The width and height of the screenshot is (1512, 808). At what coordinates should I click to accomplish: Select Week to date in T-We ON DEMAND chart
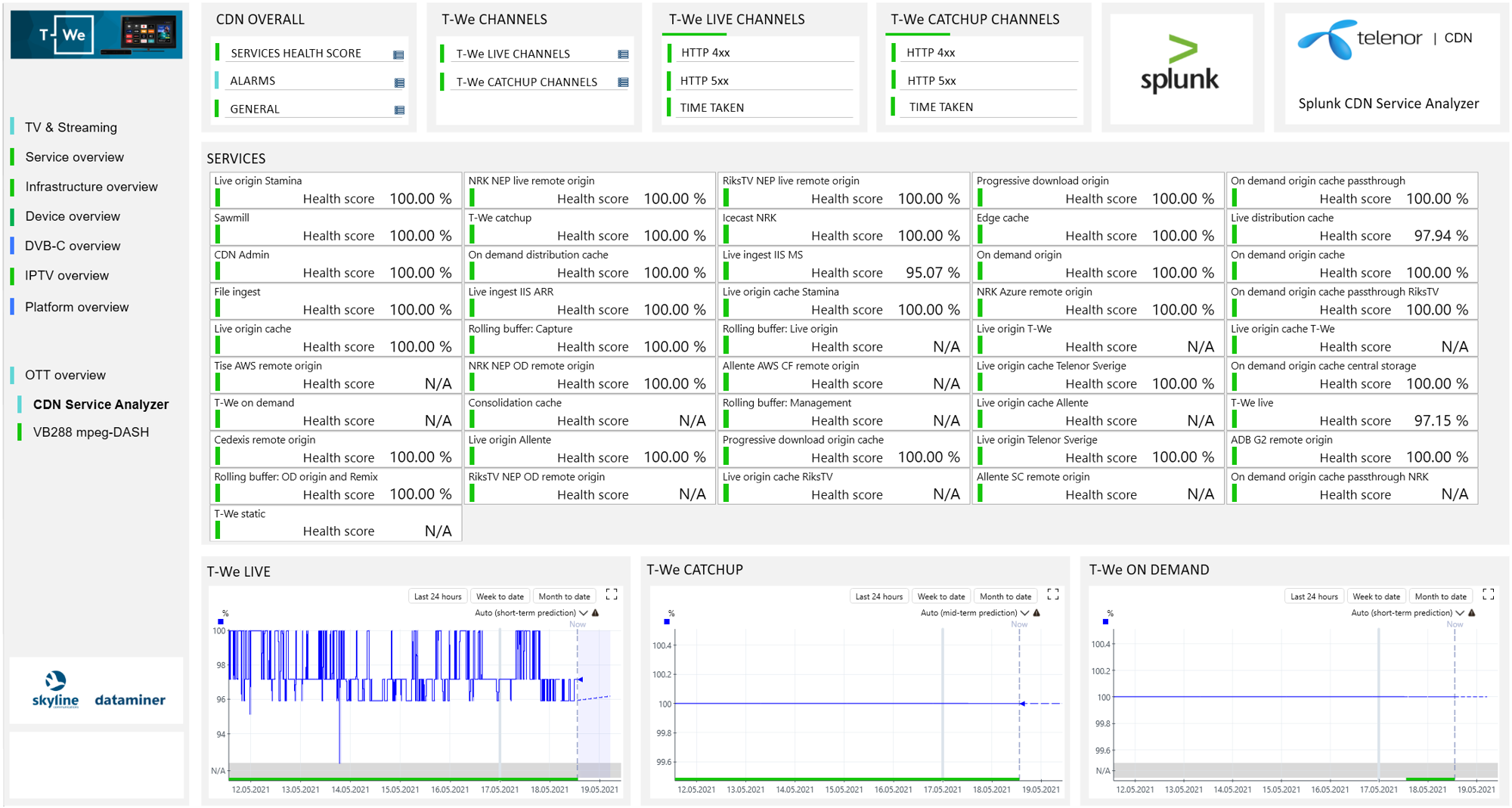pyautogui.click(x=1376, y=596)
